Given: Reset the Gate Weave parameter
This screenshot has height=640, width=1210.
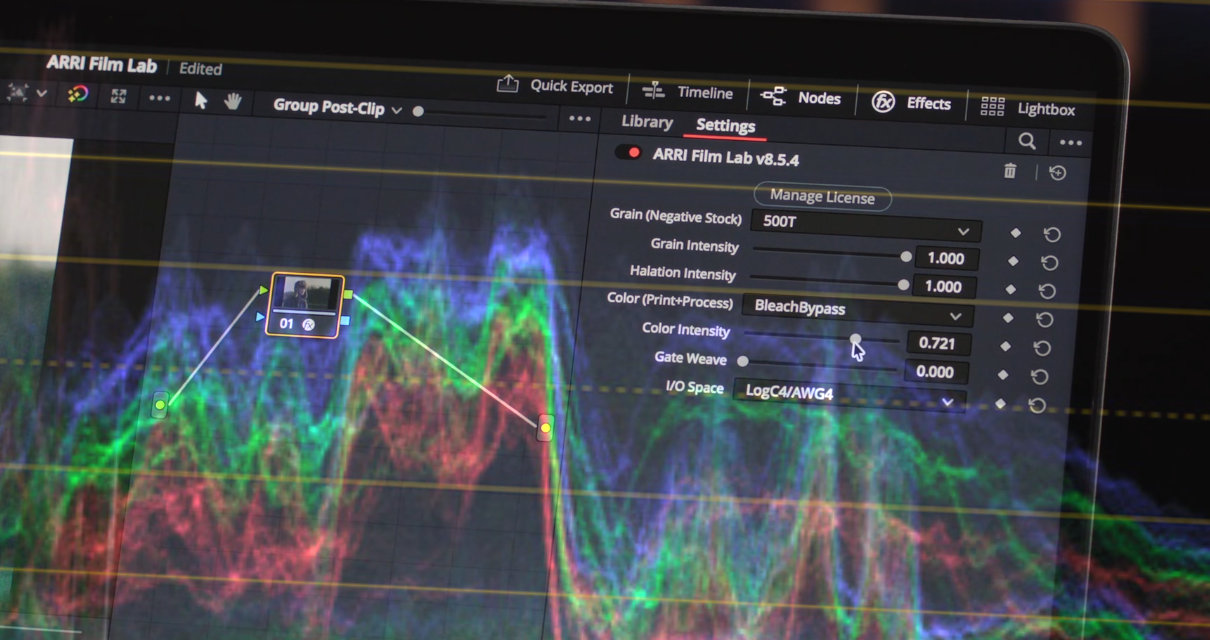Looking at the screenshot, I should [1040, 376].
